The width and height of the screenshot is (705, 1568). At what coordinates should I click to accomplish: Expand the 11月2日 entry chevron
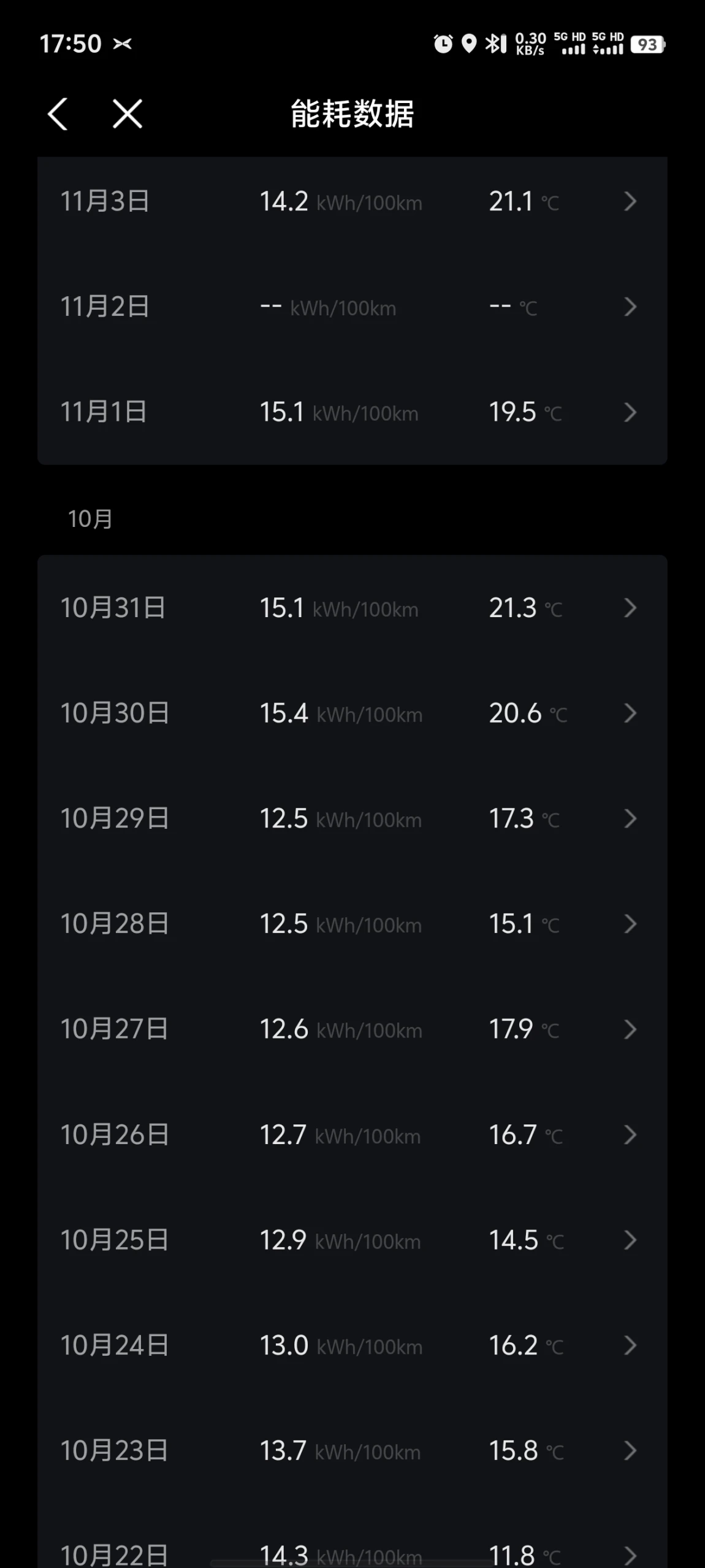630,307
